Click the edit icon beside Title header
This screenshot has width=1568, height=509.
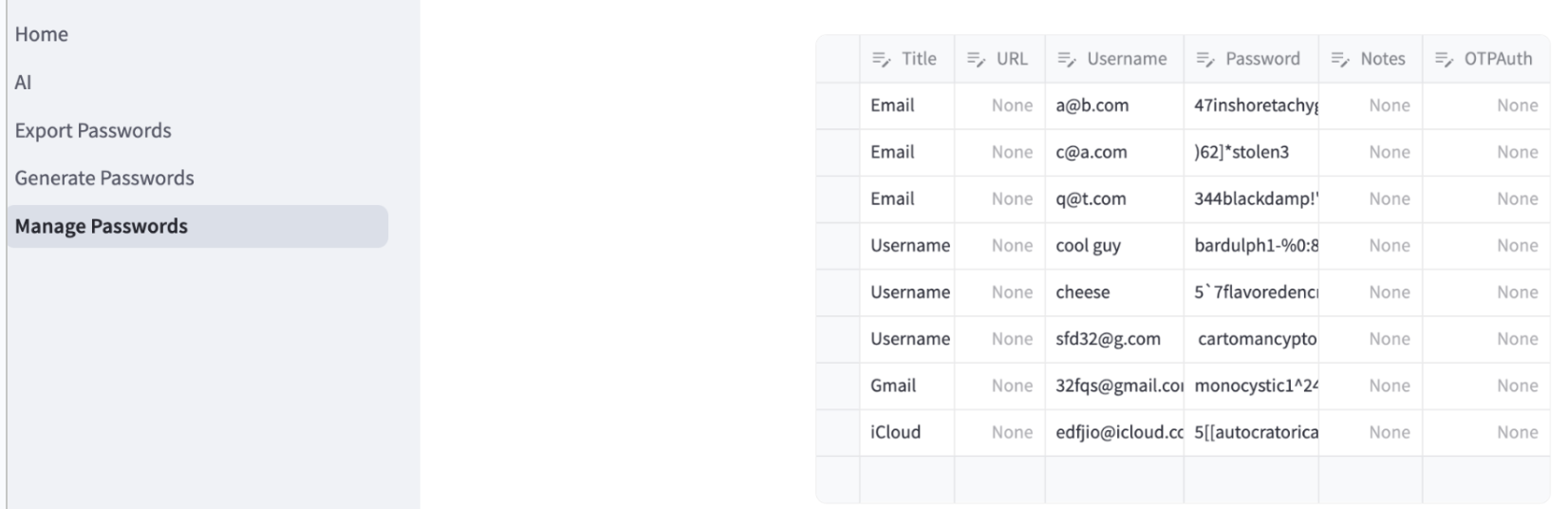(879, 59)
